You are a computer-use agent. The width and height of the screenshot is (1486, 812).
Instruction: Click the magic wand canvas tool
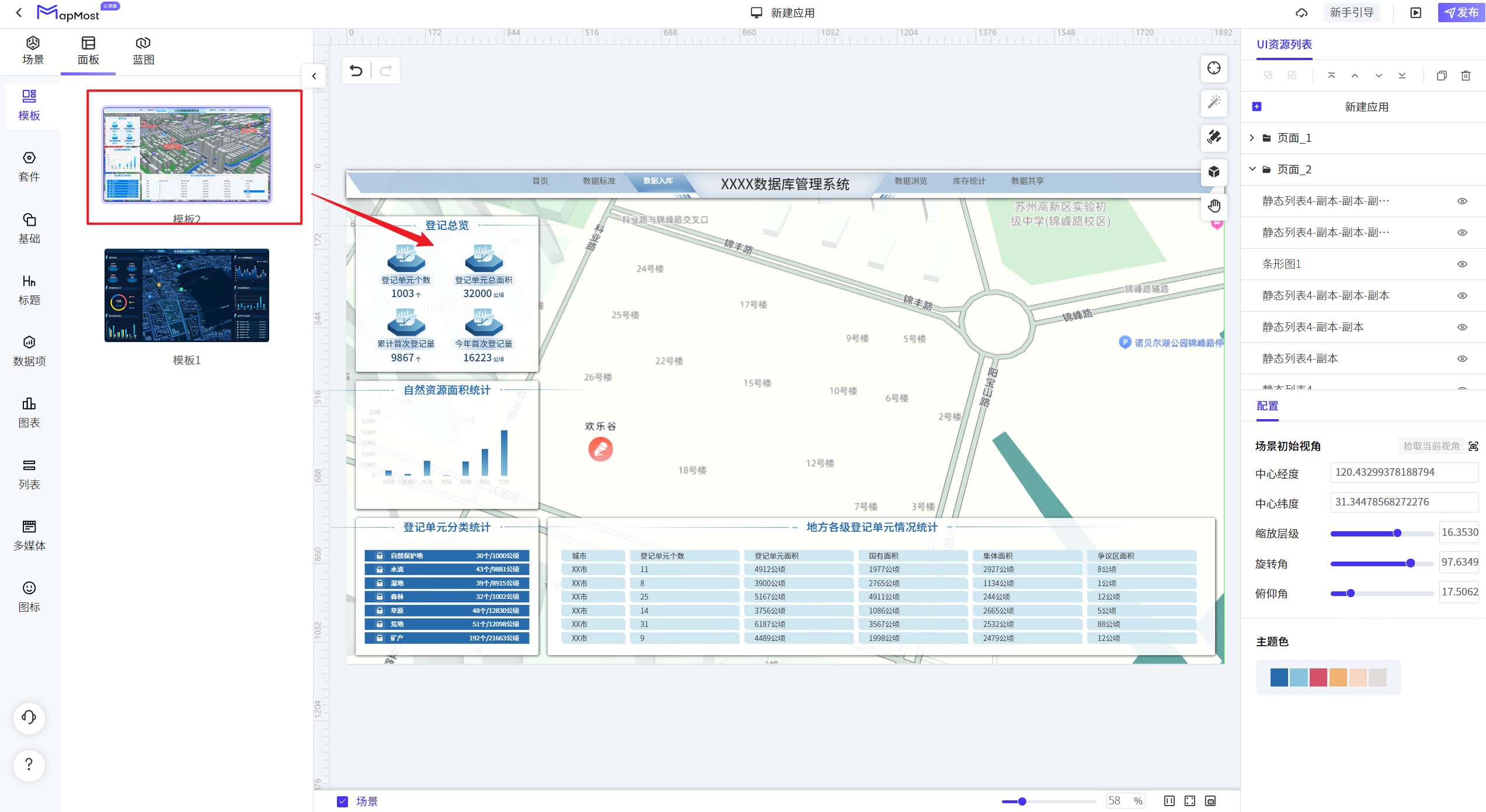point(1214,103)
